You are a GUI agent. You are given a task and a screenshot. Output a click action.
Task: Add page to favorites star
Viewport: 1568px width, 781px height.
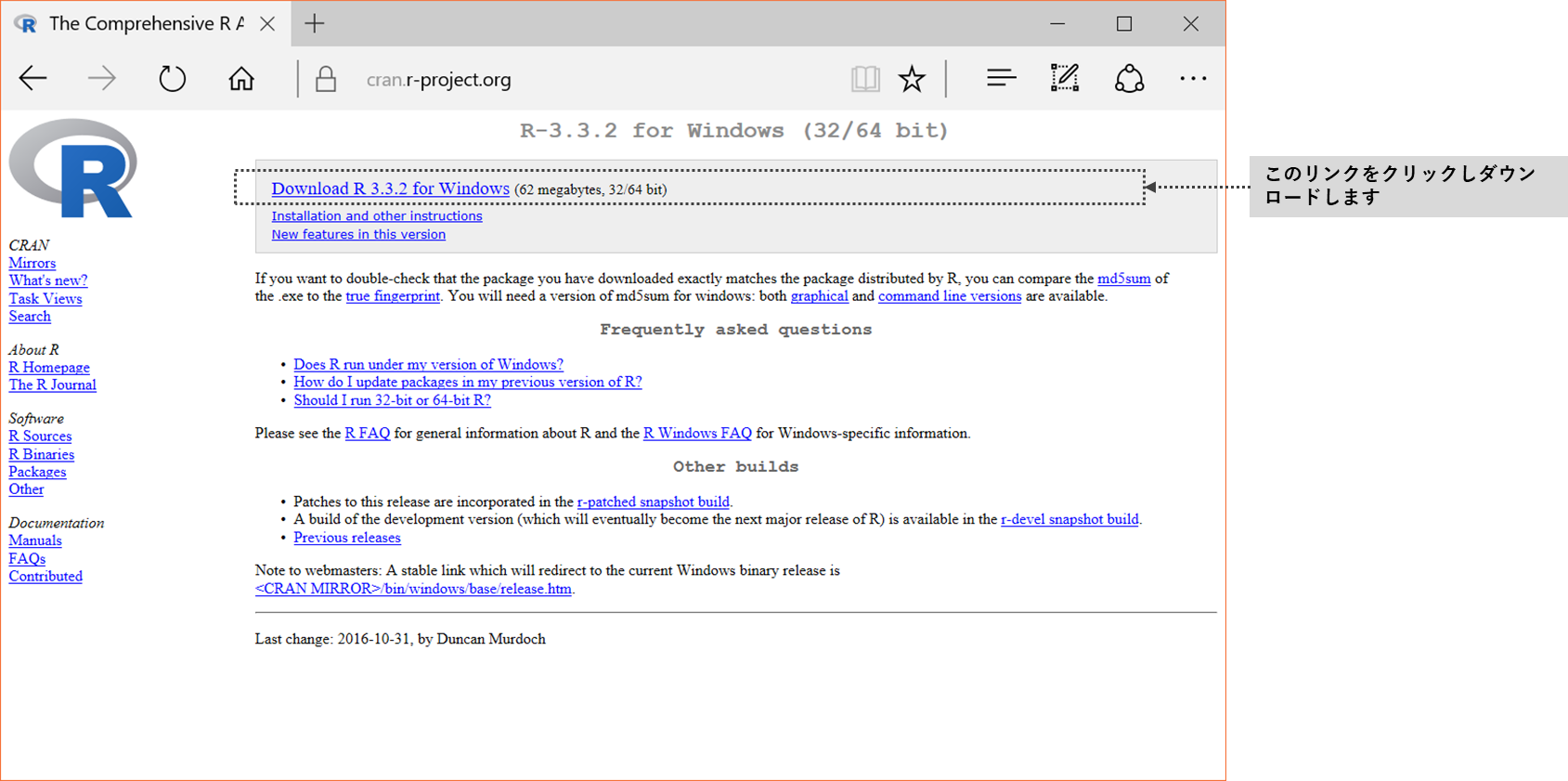(x=912, y=79)
